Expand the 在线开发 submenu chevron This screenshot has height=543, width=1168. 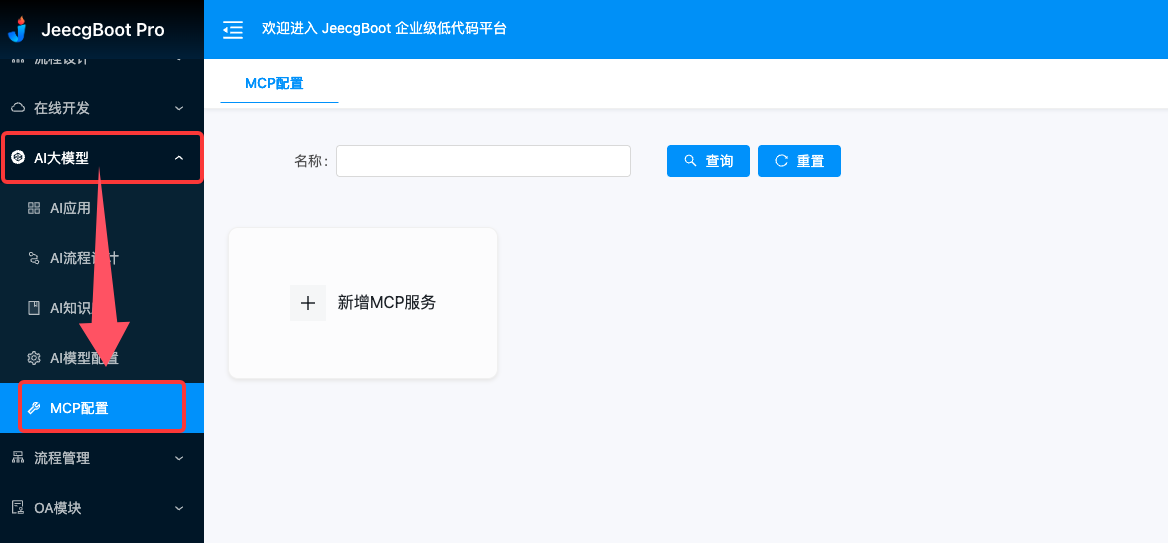[x=179, y=108]
